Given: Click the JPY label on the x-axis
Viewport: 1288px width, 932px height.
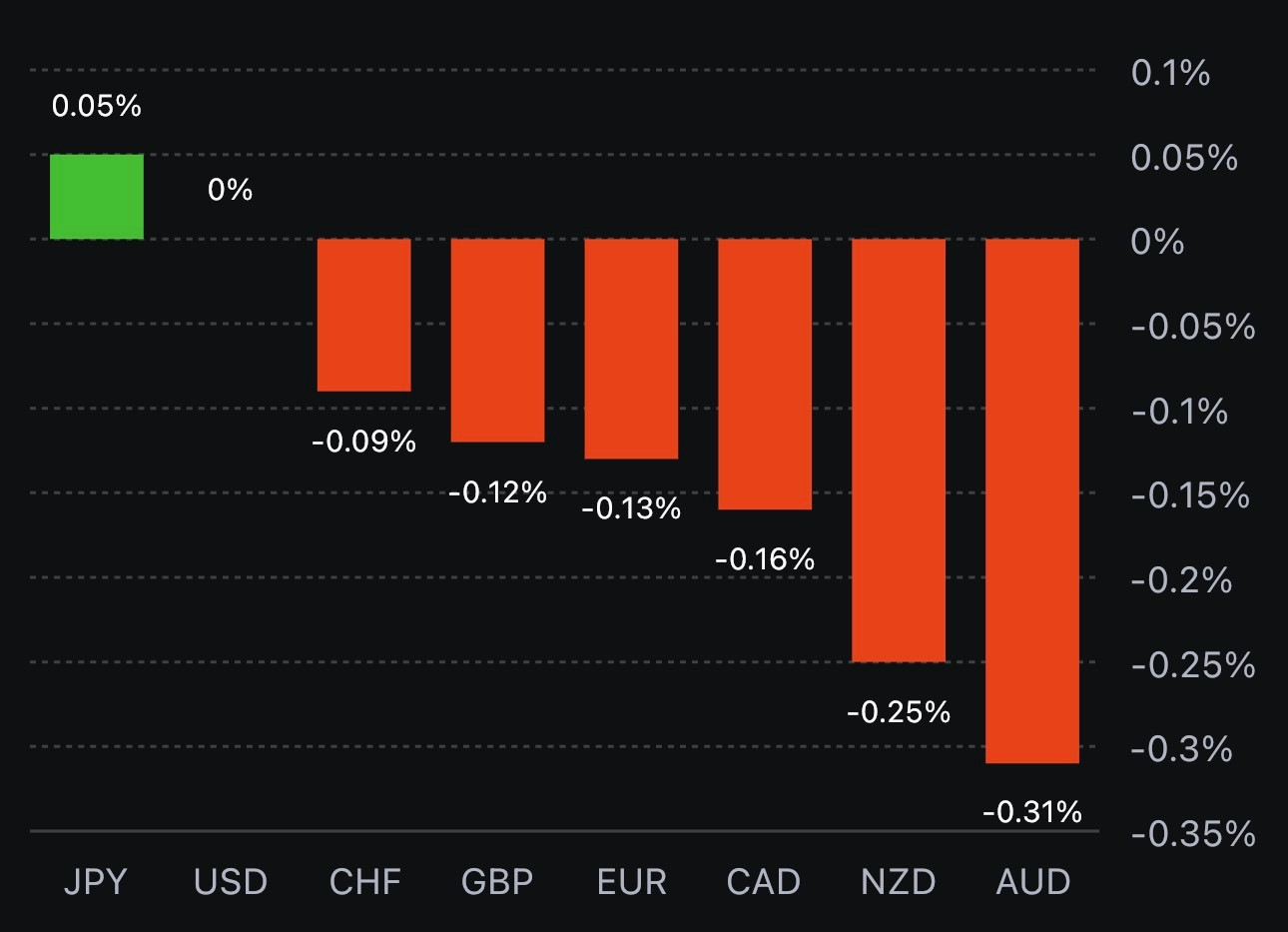Looking at the screenshot, I should (x=96, y=882).
